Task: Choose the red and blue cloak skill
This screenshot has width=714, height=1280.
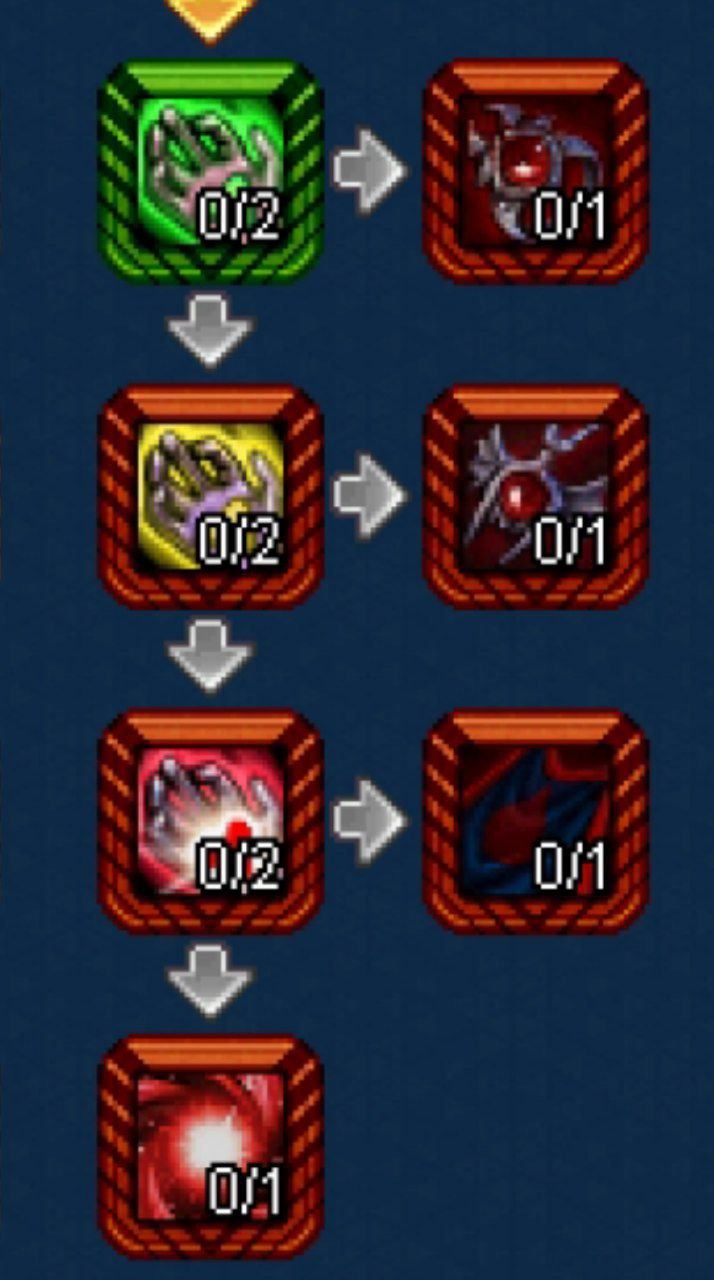Action: pos(536,821)
